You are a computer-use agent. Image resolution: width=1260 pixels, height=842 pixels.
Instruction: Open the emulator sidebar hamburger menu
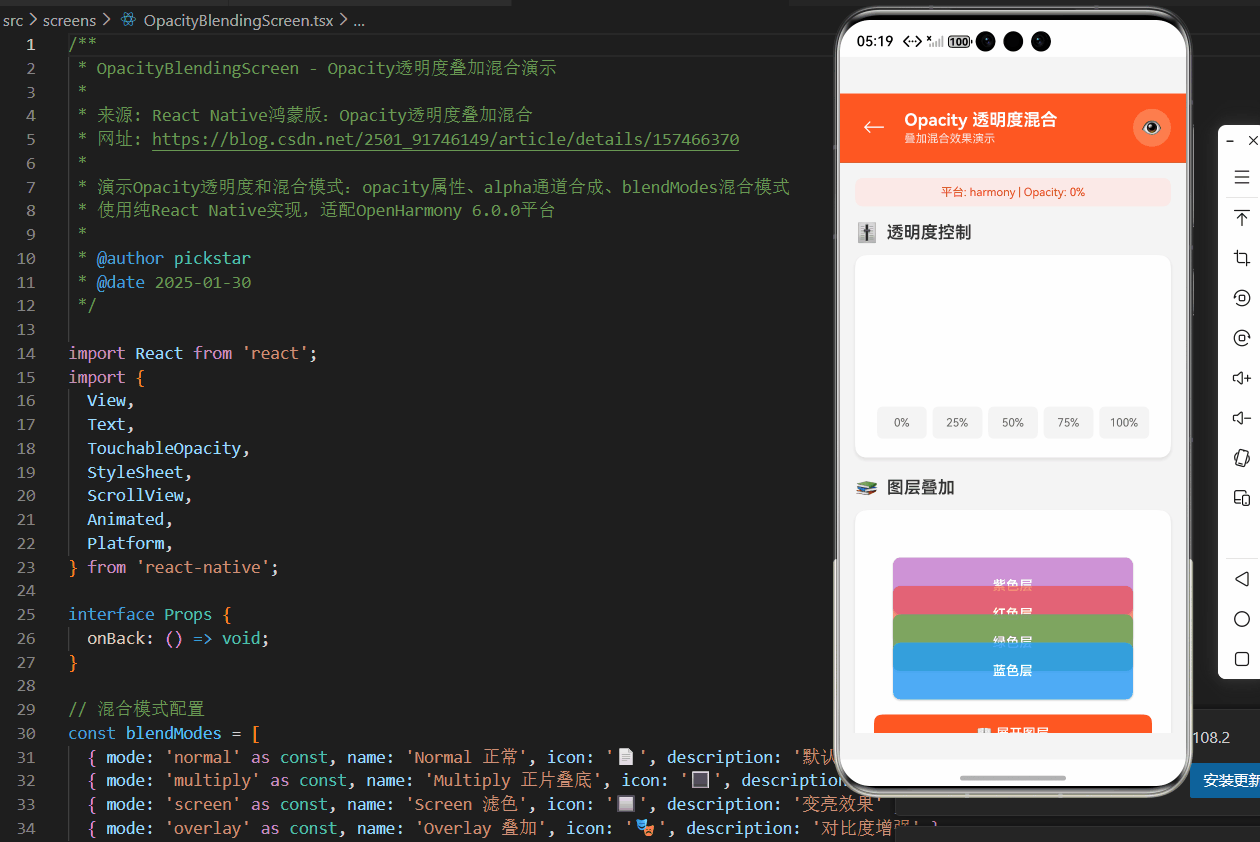pyautogui.click(x=1241, y=177)
